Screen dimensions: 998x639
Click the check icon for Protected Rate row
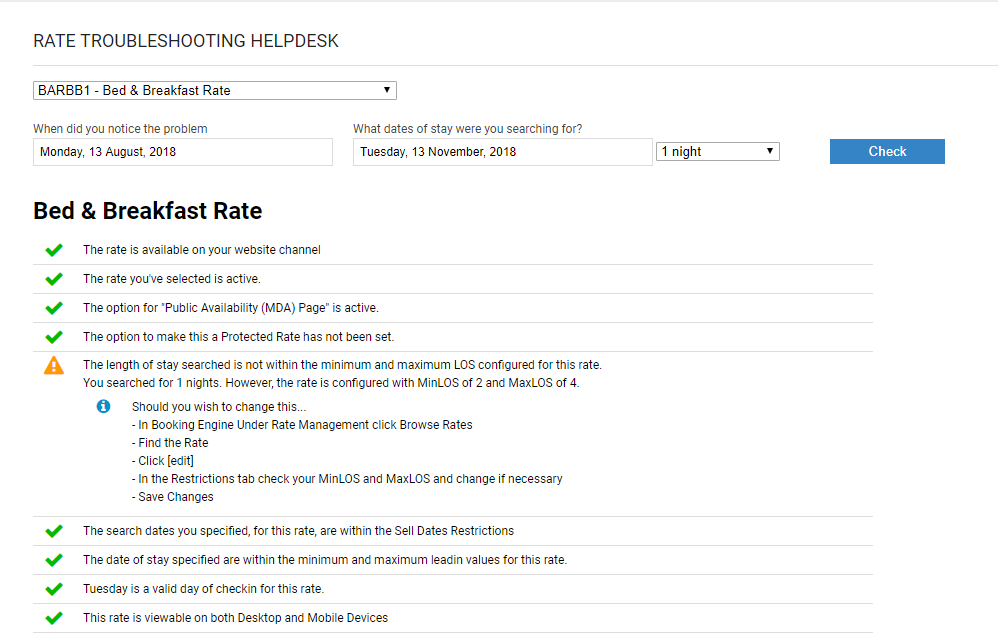pos(54,337)
